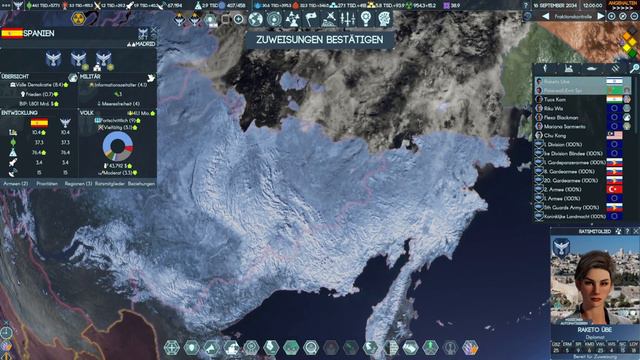Click the zoom-out minus circle icon
Viewport: 640px width, 360px height.
coord(634,16)
